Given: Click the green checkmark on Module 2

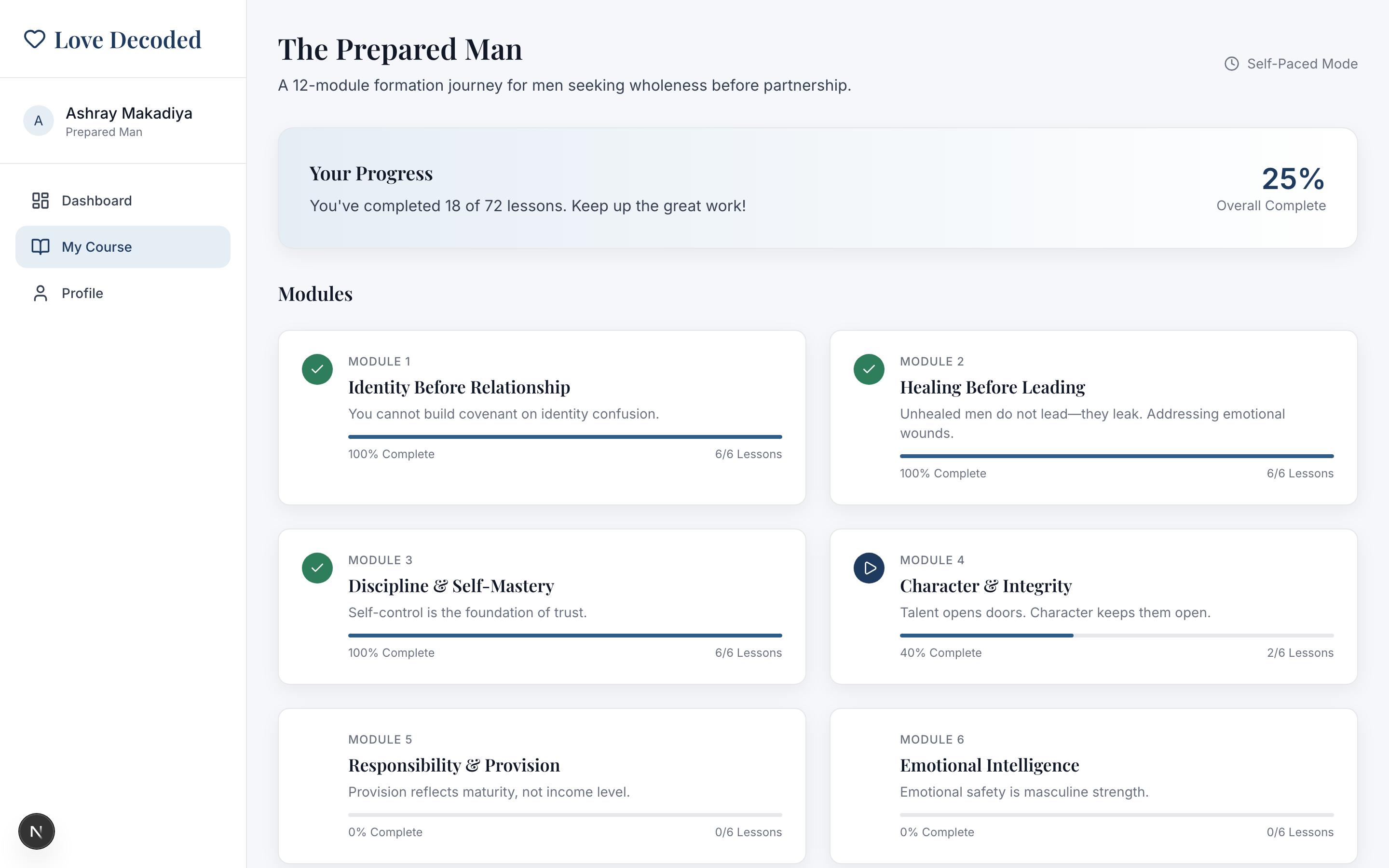Looking at the screenshot, I should (x=869, y=369).
